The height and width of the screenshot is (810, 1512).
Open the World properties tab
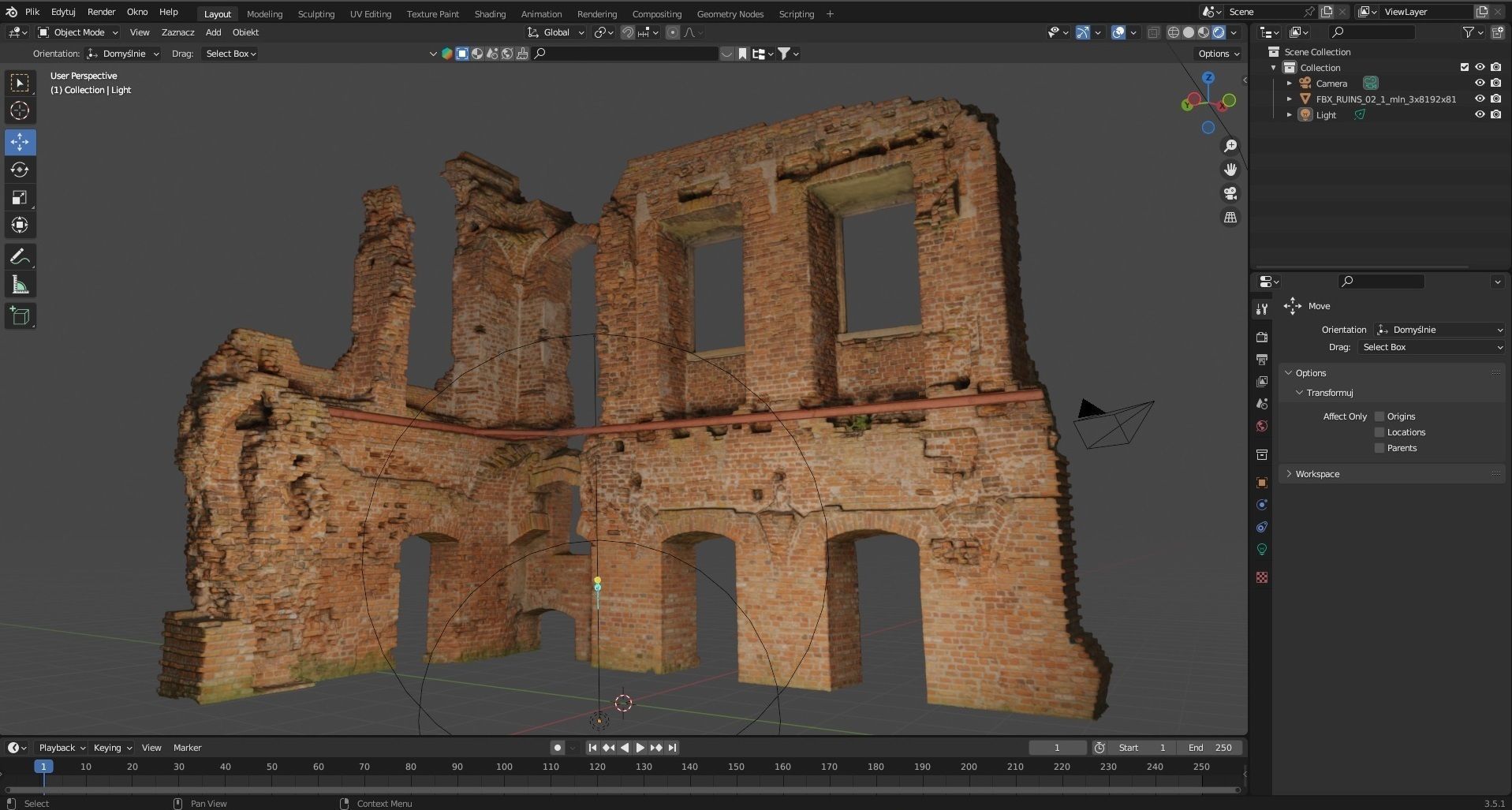(1262, 426)
